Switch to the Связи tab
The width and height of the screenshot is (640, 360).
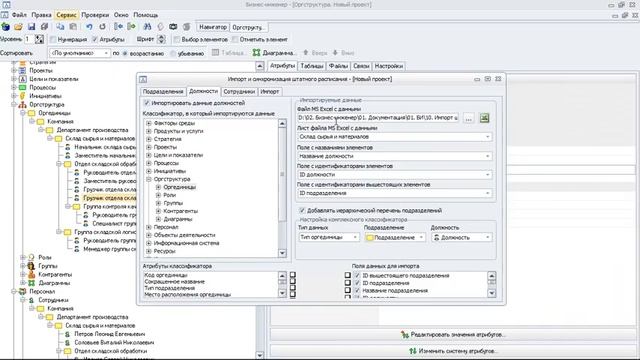[x=361, y=66]
